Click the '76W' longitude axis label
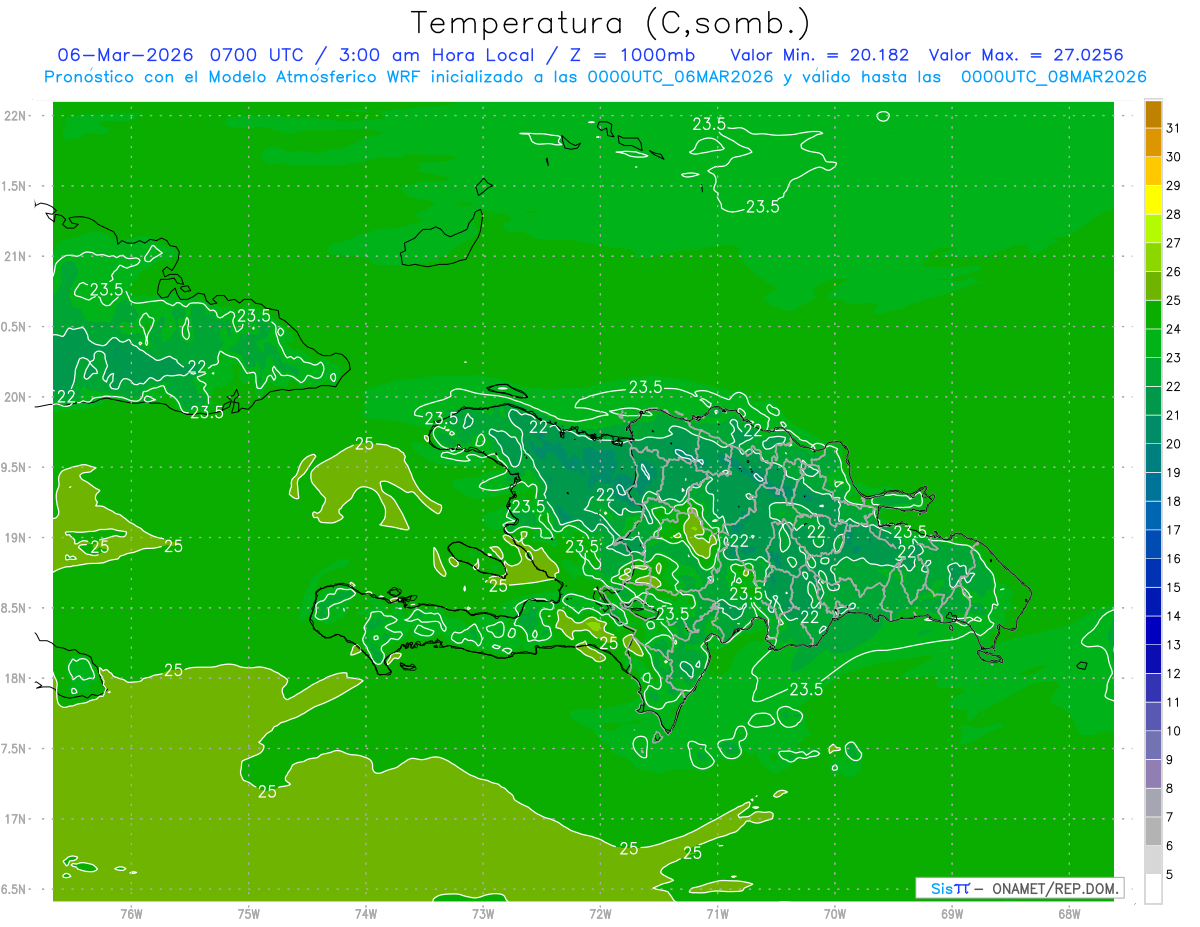This screenshot has width=1200, height=927. click(x=131, y=914)
